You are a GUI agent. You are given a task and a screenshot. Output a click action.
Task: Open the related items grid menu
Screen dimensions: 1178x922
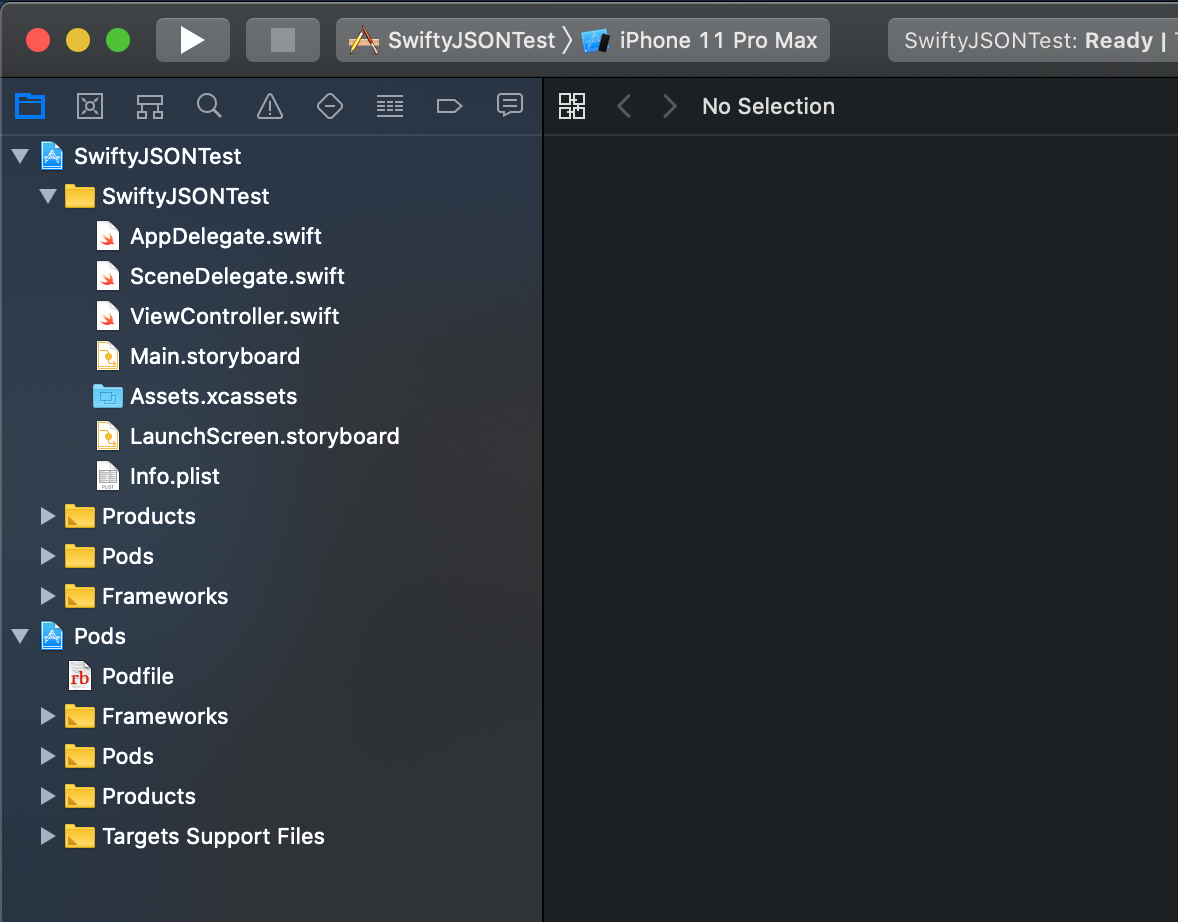[572, 106]
